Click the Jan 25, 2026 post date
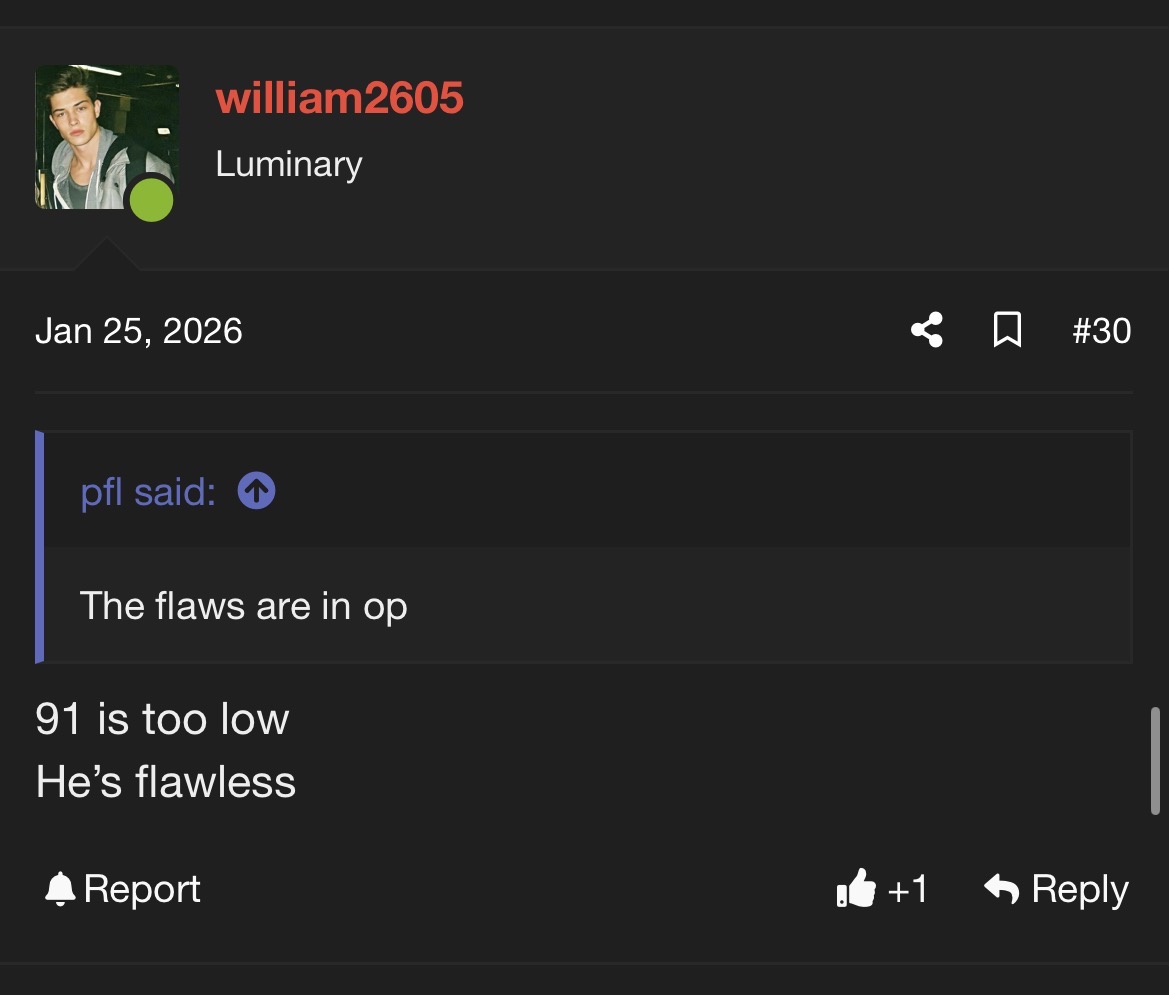Viewport: 1170px width, 995px height. pyautogui.click(x=139, y=331)
